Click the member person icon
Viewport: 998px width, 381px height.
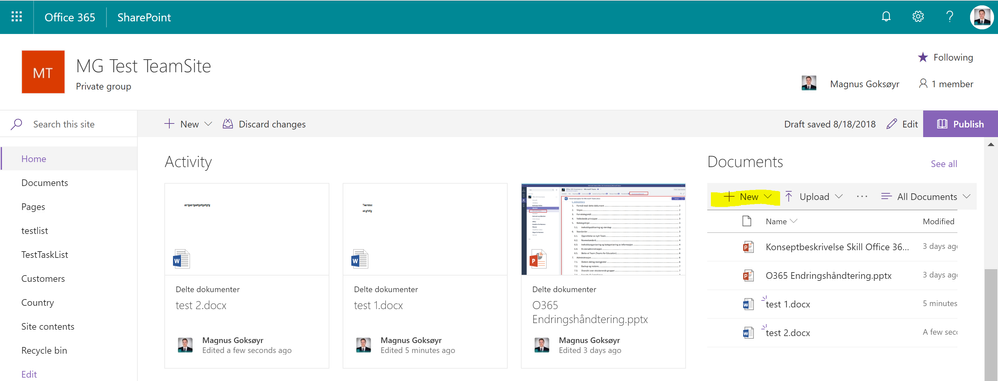(923, 83)
